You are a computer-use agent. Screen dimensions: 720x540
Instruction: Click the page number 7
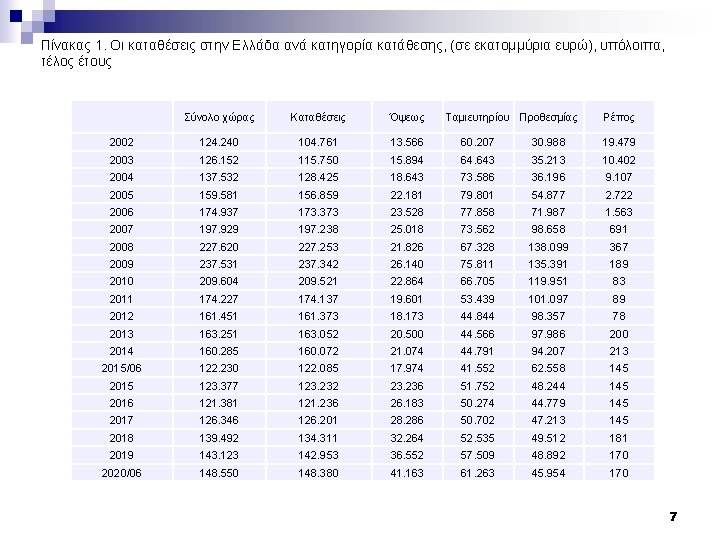(673, 517)
